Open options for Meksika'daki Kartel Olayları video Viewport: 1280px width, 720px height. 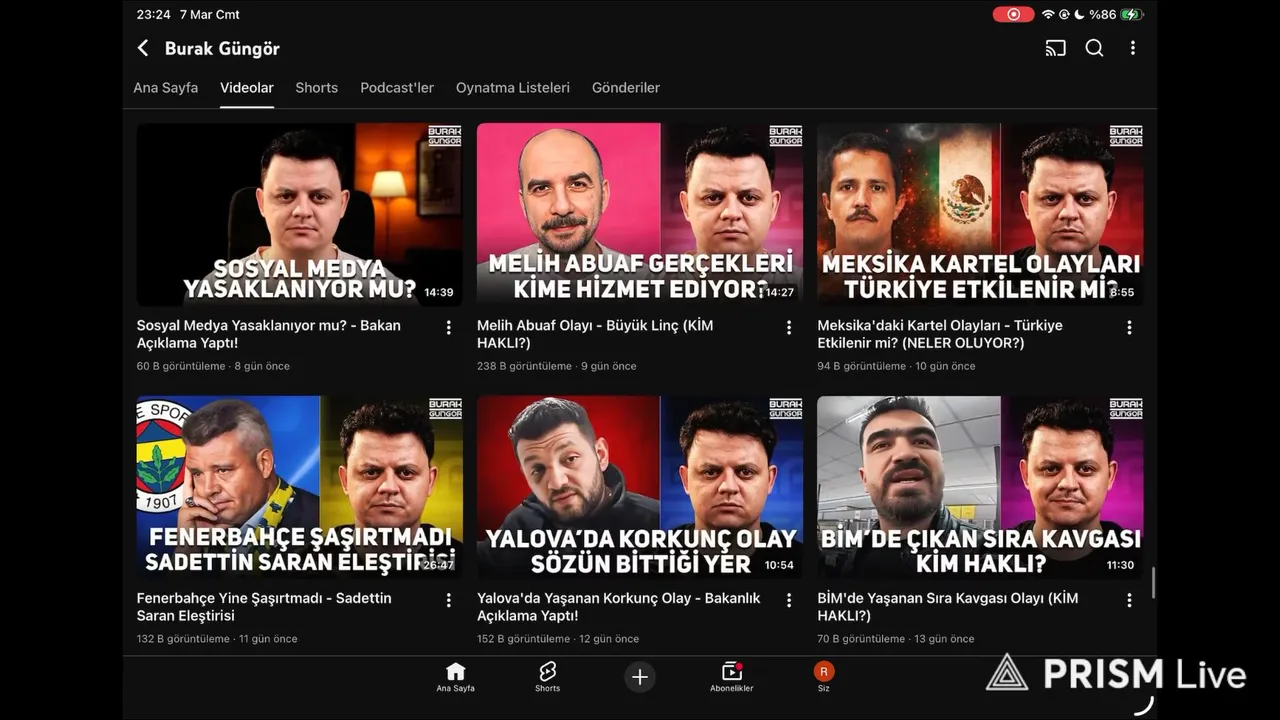(1129, 328)
